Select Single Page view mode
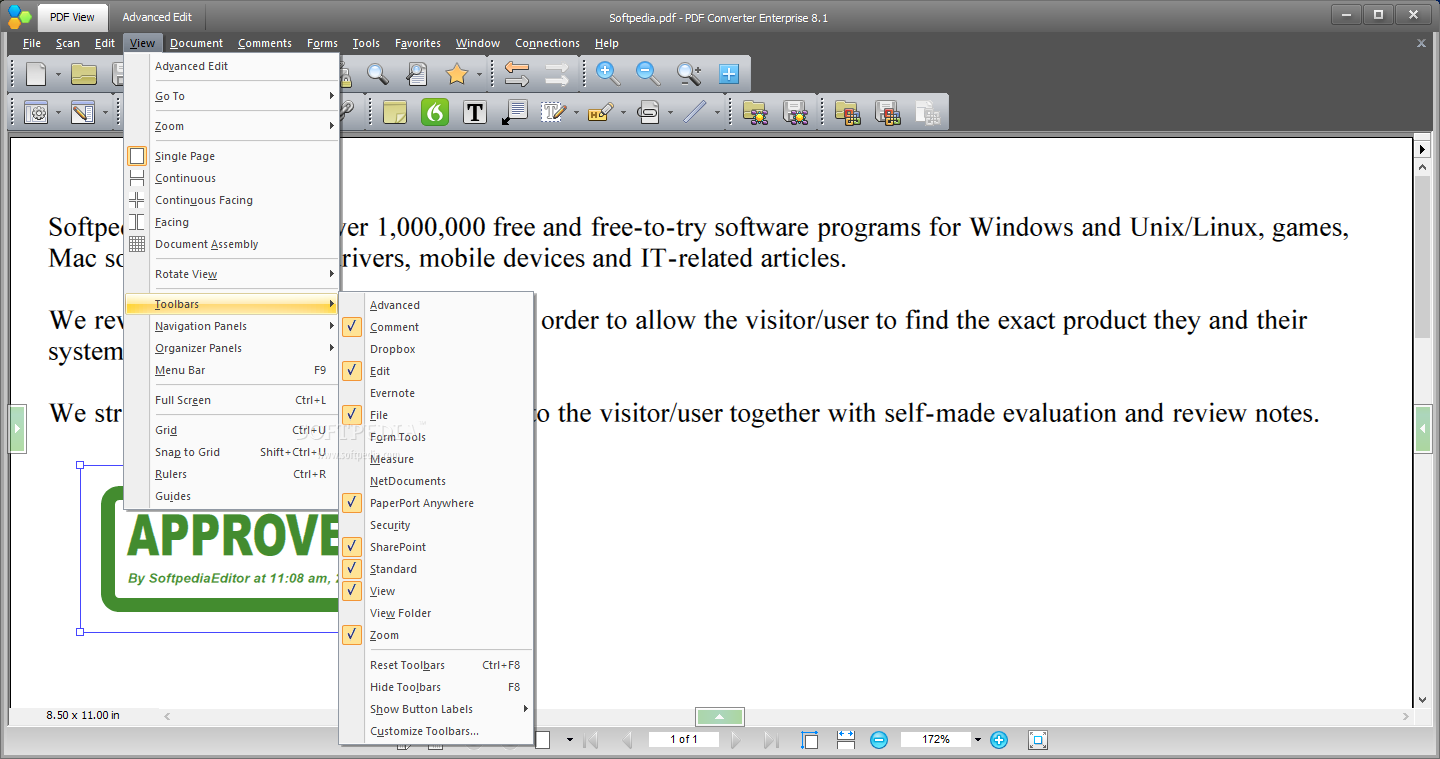This screenshot has height=759, width=1440. (232, 156)
